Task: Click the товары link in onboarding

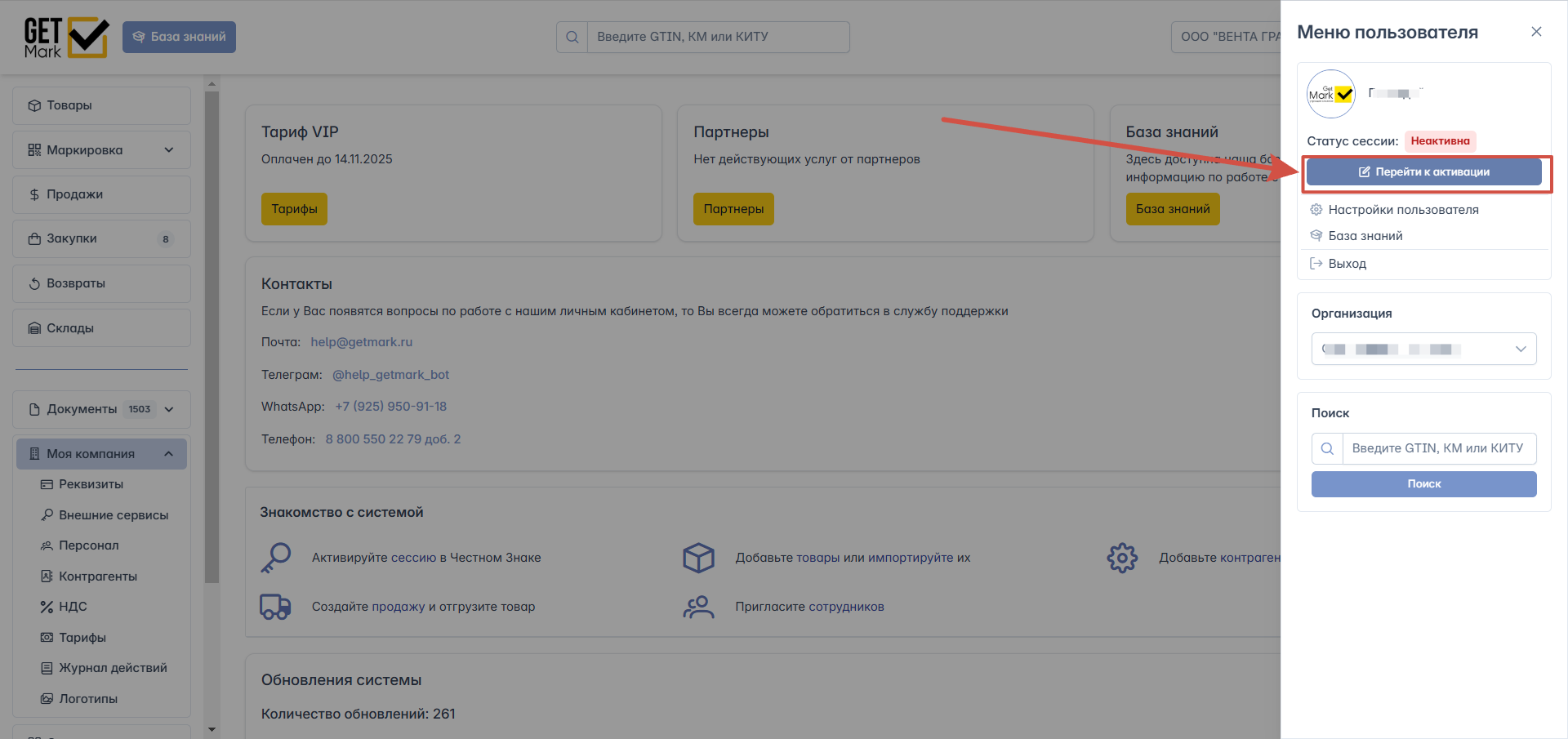Action: point(817,558)
